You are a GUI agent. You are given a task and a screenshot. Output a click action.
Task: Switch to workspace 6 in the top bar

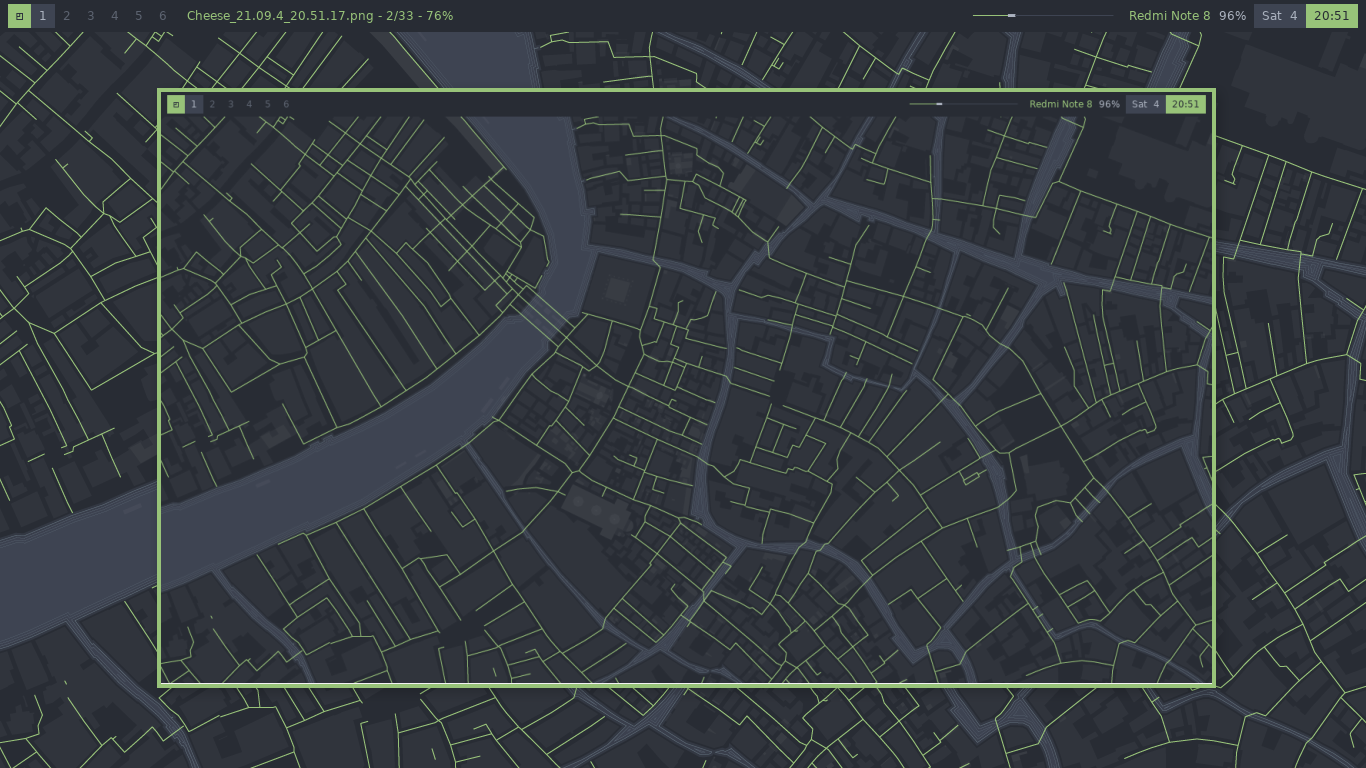tap(163, 16)
